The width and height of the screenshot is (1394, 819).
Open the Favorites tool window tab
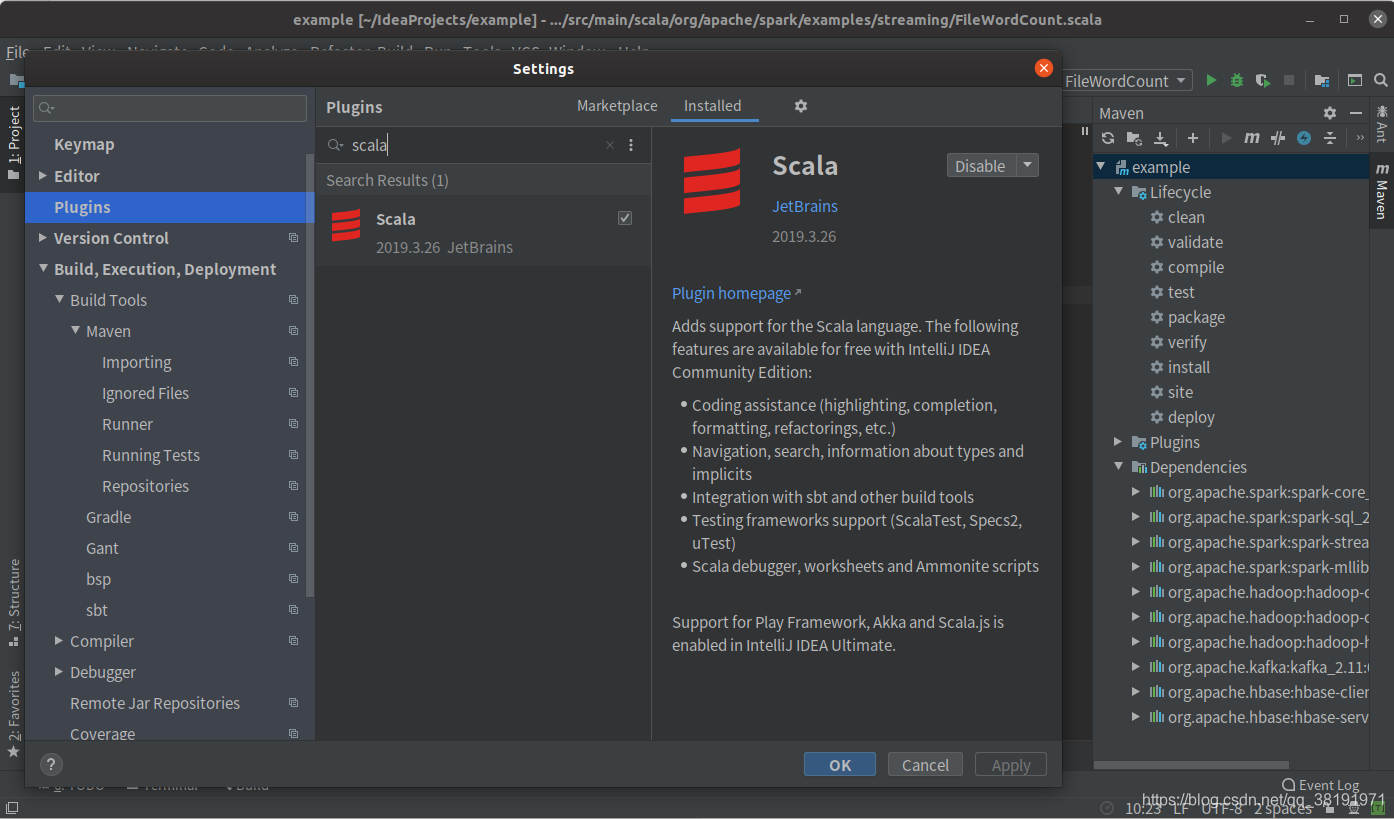[x=13, y=714]
